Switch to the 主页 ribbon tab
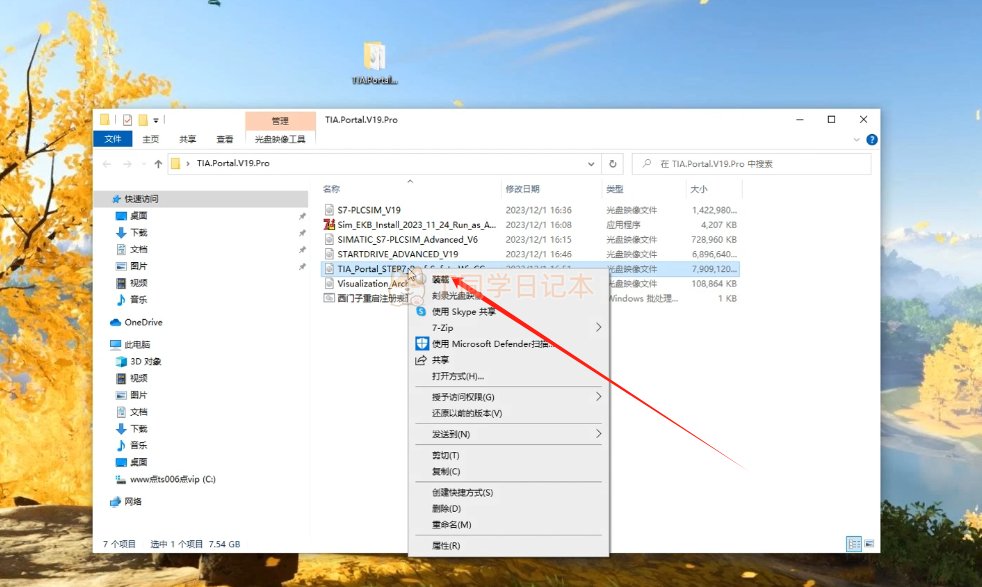This screenshot has width=982, height=587. tap(150, 139)
